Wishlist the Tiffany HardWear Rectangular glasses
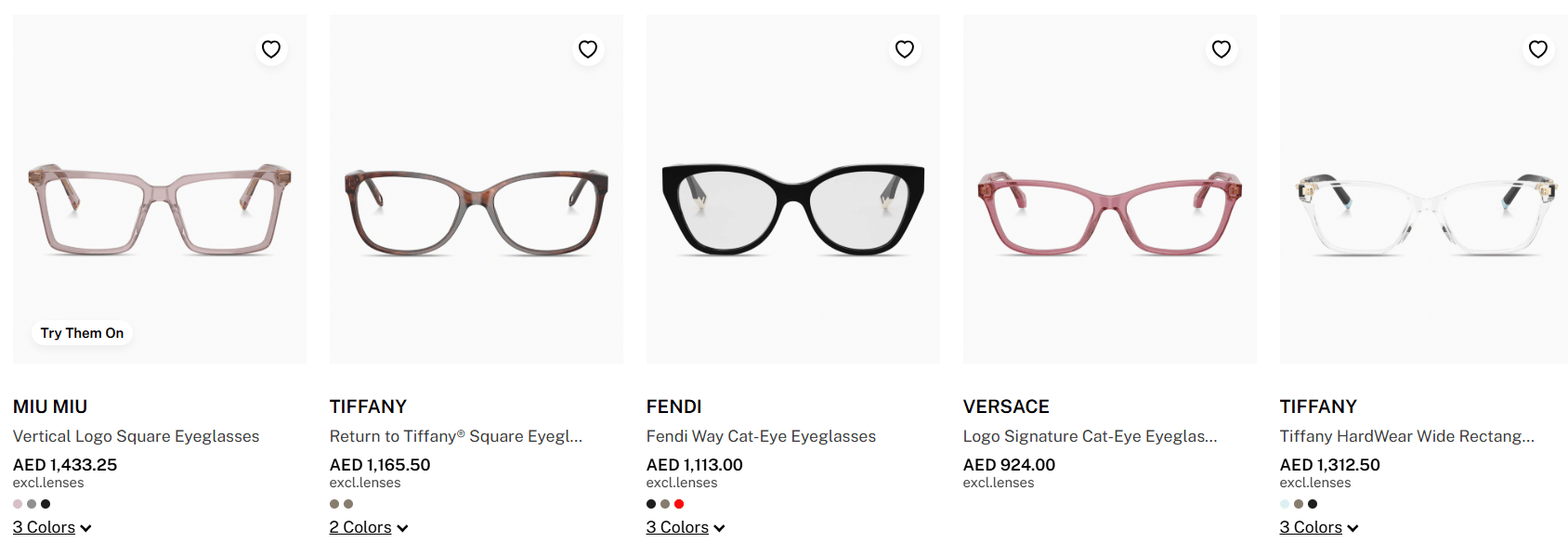 [1538, 49]
